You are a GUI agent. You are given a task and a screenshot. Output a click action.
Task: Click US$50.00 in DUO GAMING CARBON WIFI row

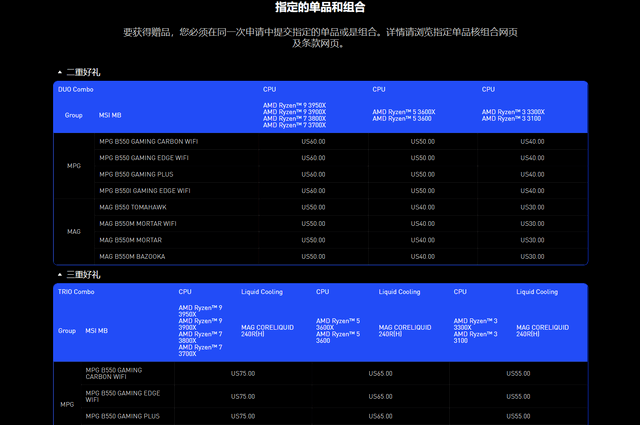[423, 142]
